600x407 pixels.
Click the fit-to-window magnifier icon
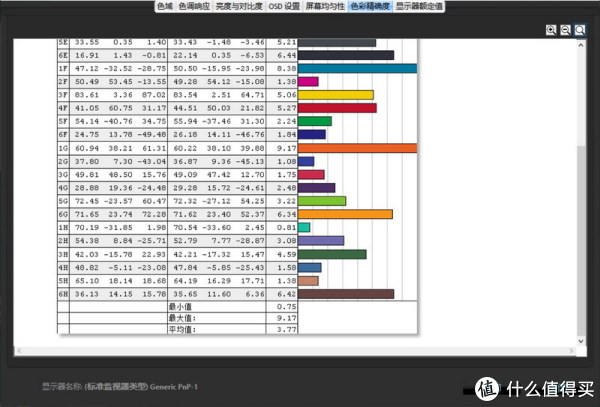click(x=580, y=30)
